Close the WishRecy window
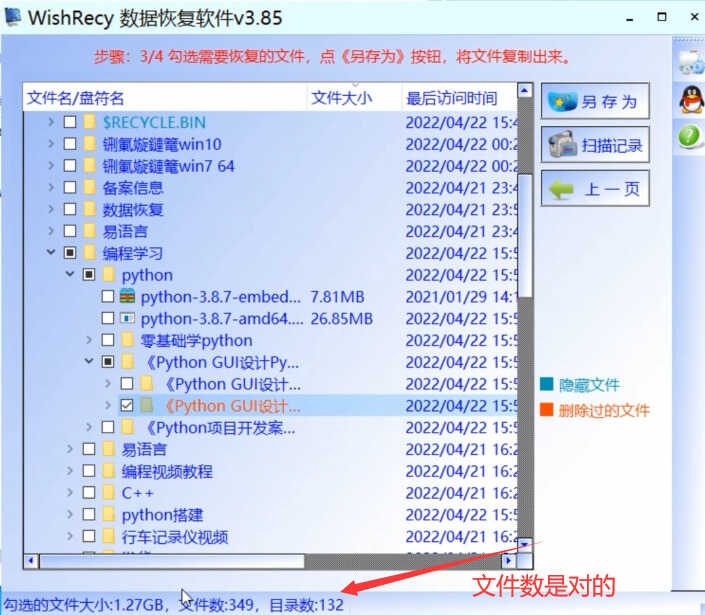Screen dimensions: 705x615 click(695, 17)
